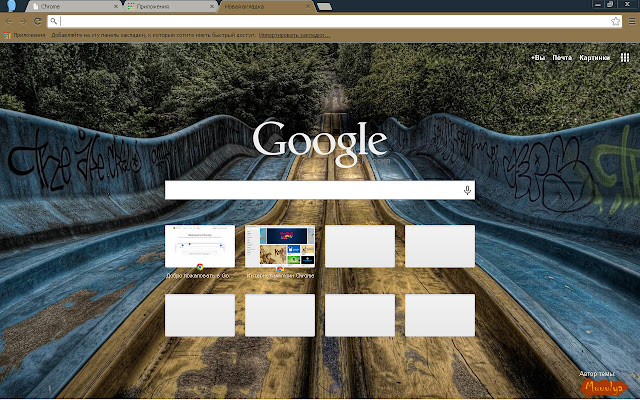640x400 pixels.
Task: Click the user profile avatar icon
Action: pos(11,6)
